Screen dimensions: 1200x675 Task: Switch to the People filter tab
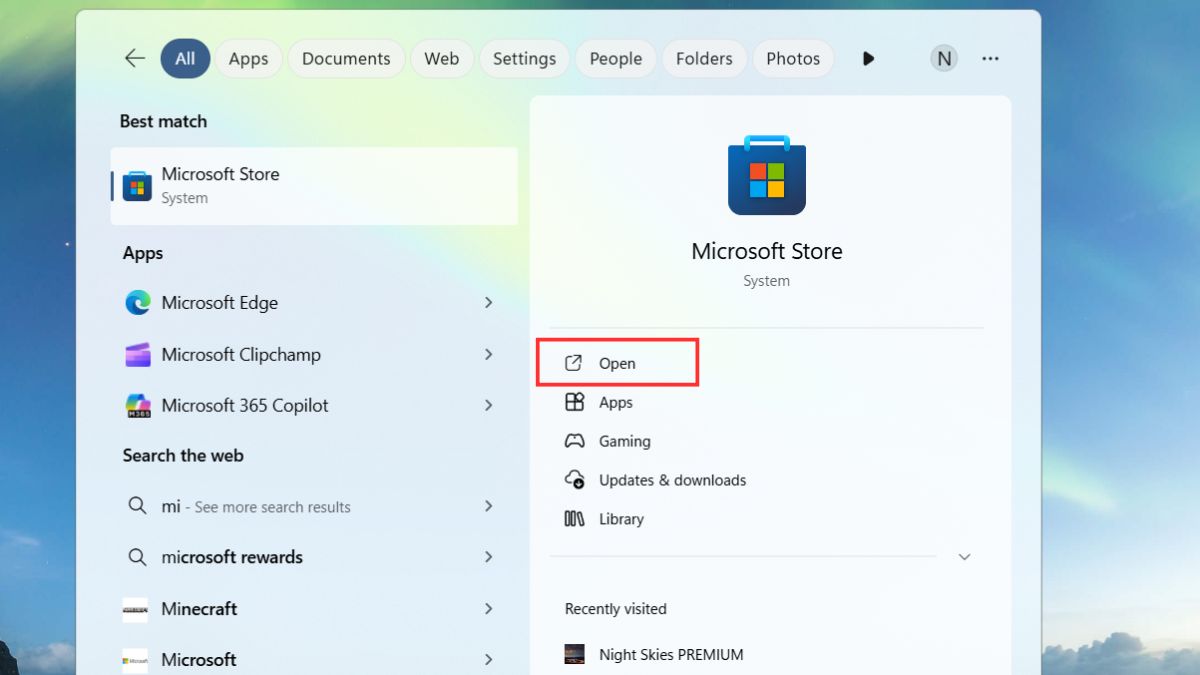point(616,59)
